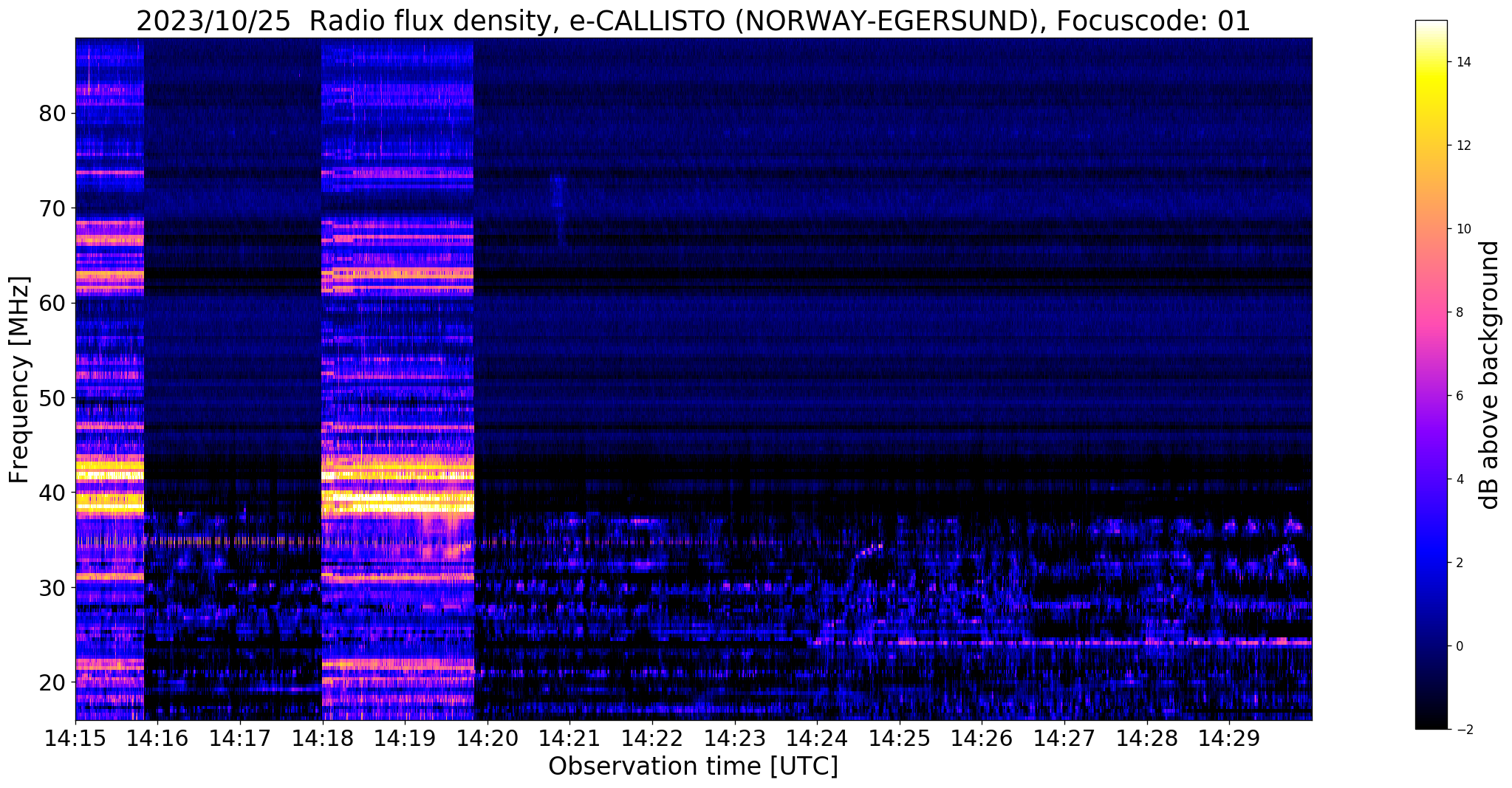Screen dimensions: 1512x788
Task: Click the 50 MHz frequency tick label
Action: pyautogui.click(x=52, y=398)
